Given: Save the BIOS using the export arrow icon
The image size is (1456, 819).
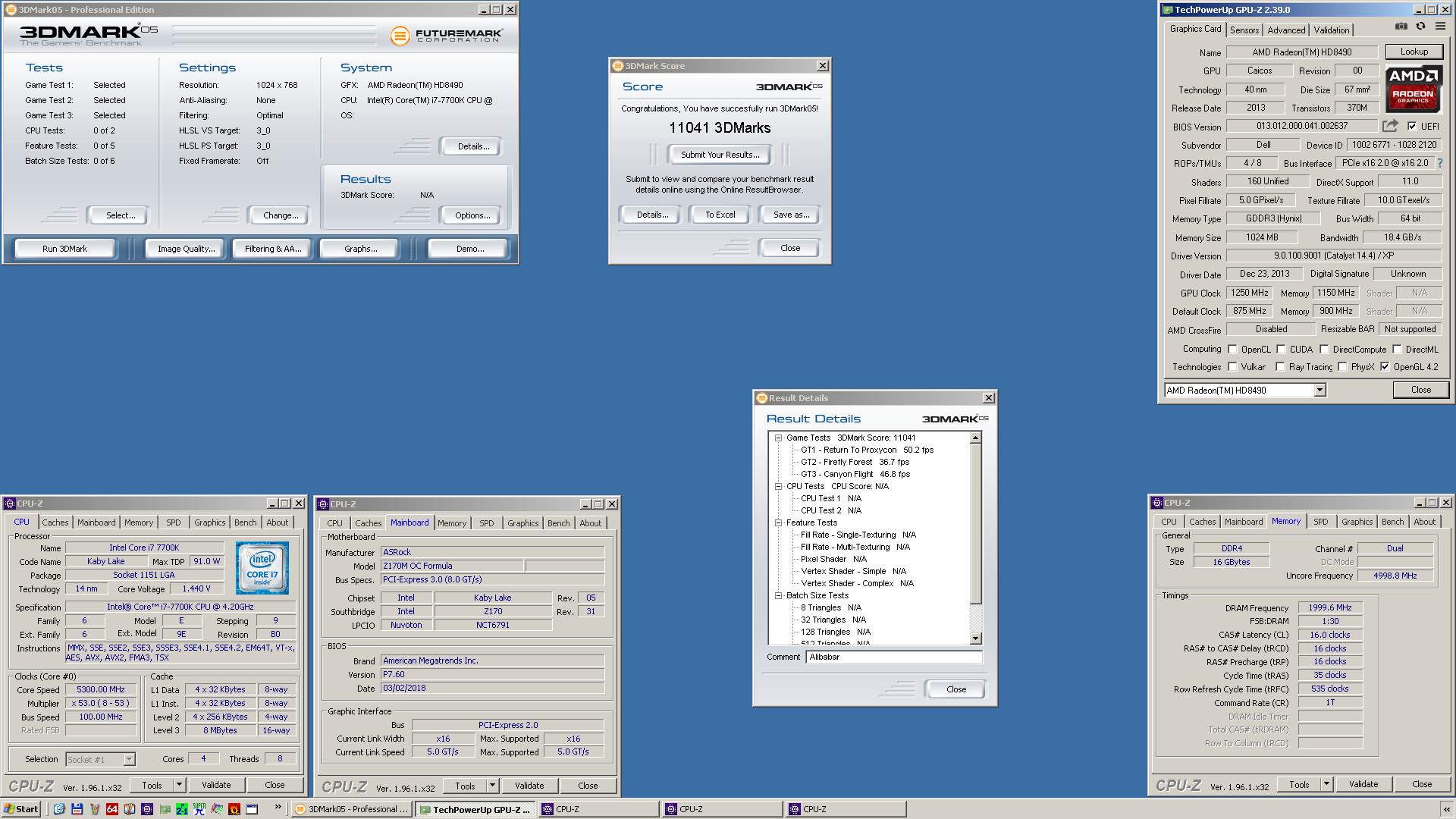Looking at the screenshot, I should 1390,126.
